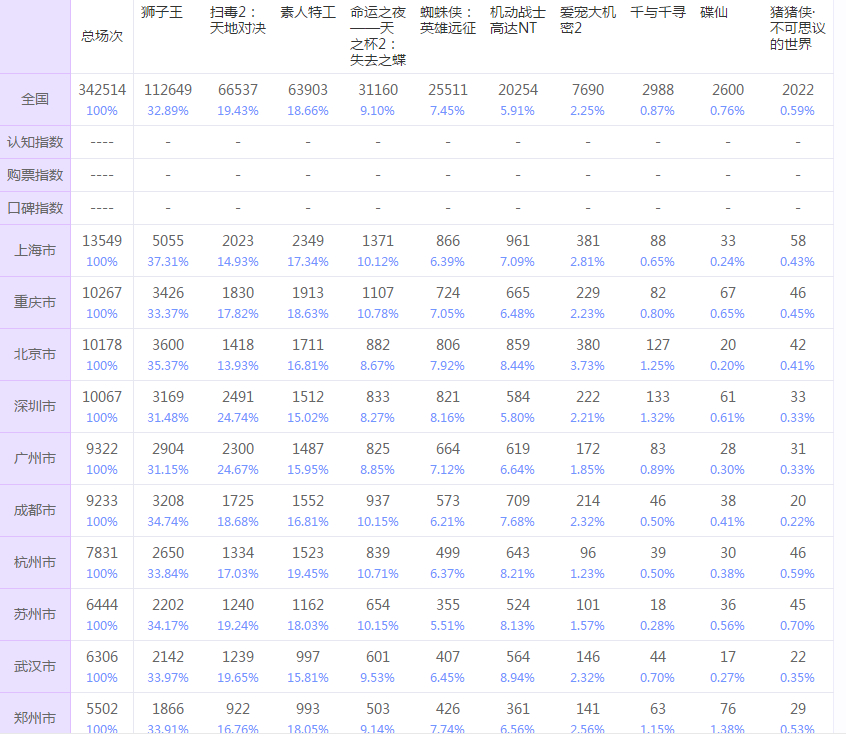The height and width of the screenshot is (745, 846).
Task: Click the 2904 value in 广州市 row
Action: [168, 449]
